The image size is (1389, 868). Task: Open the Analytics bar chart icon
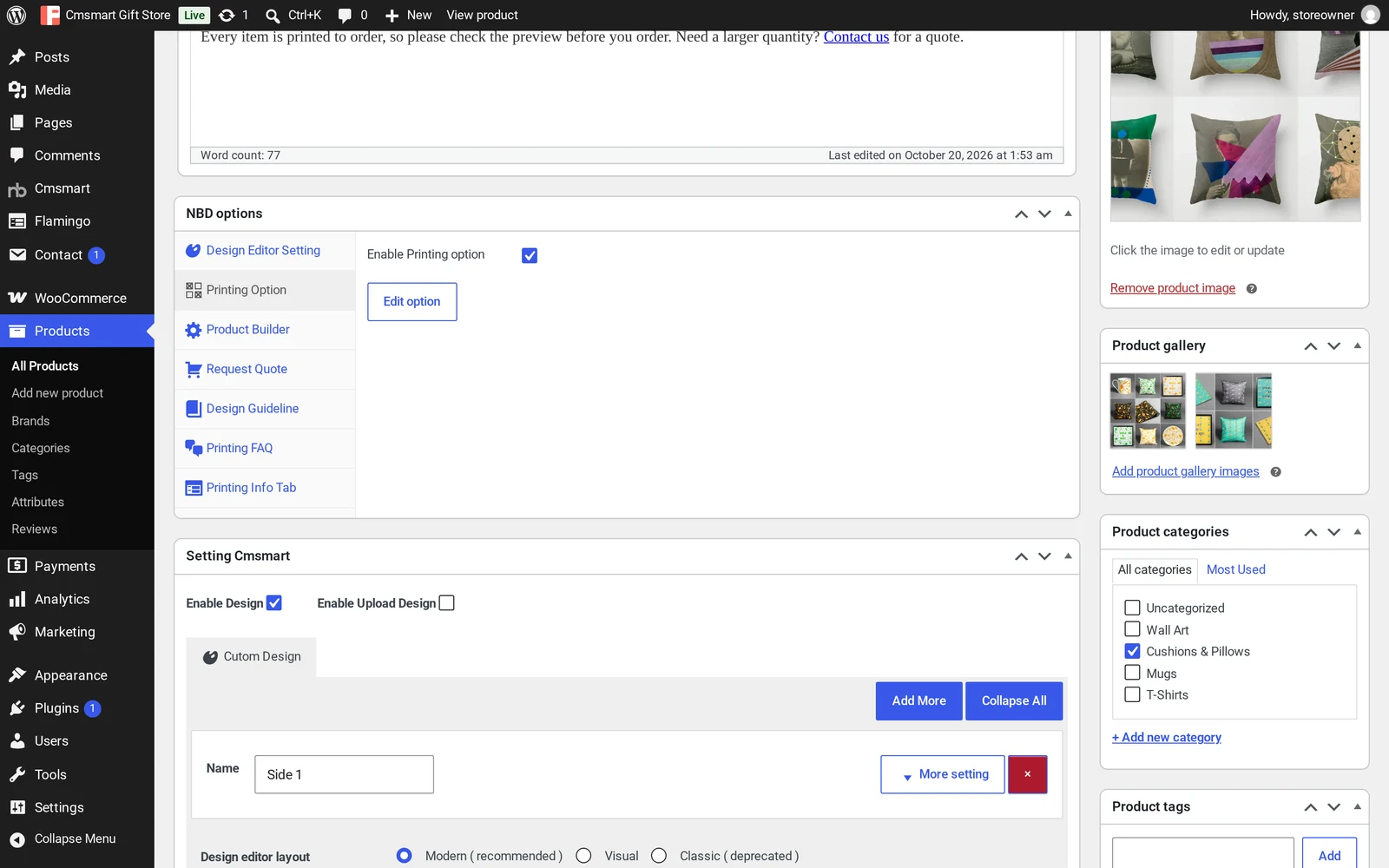(17, 599)
